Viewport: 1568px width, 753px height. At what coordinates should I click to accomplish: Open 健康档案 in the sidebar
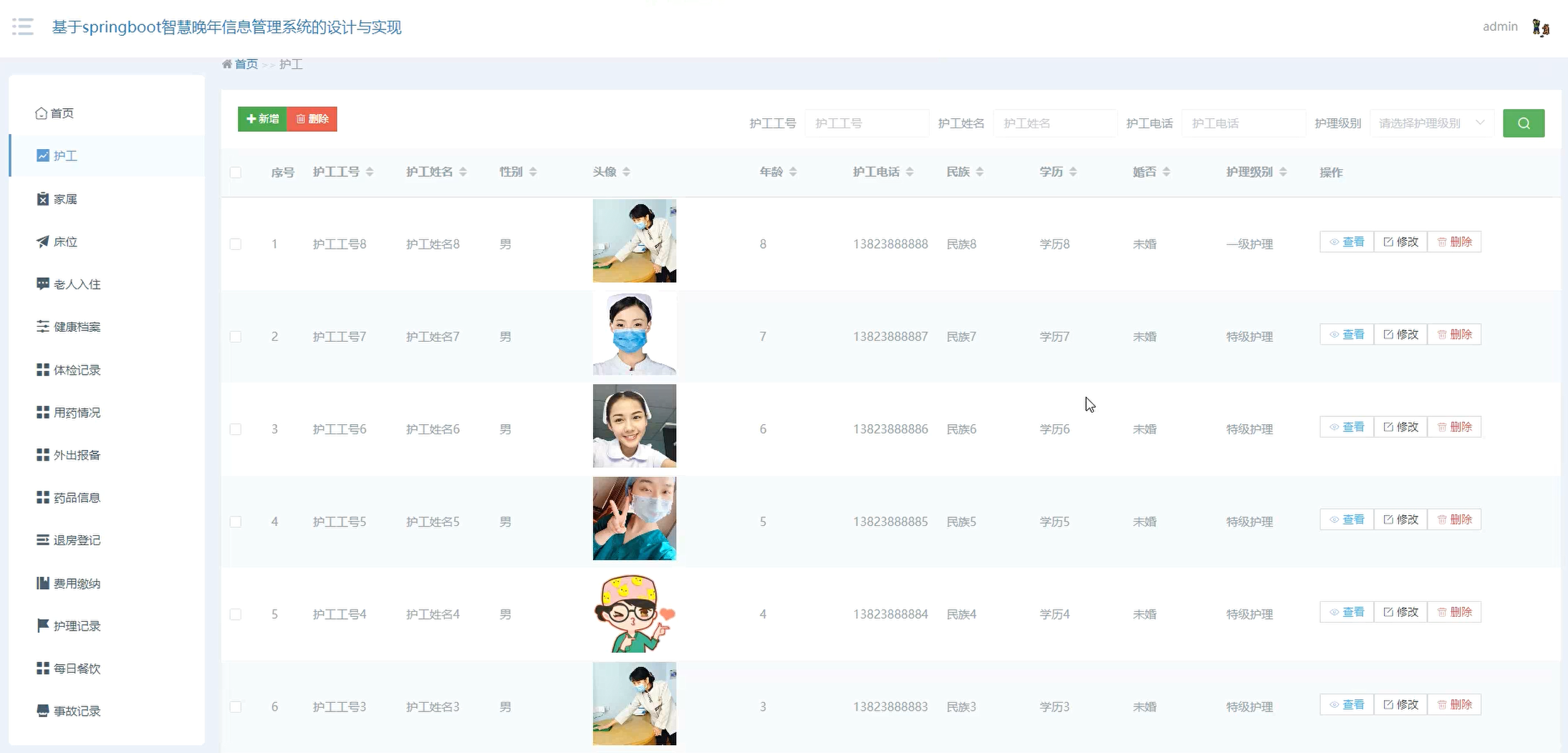[x=77, y=327]
